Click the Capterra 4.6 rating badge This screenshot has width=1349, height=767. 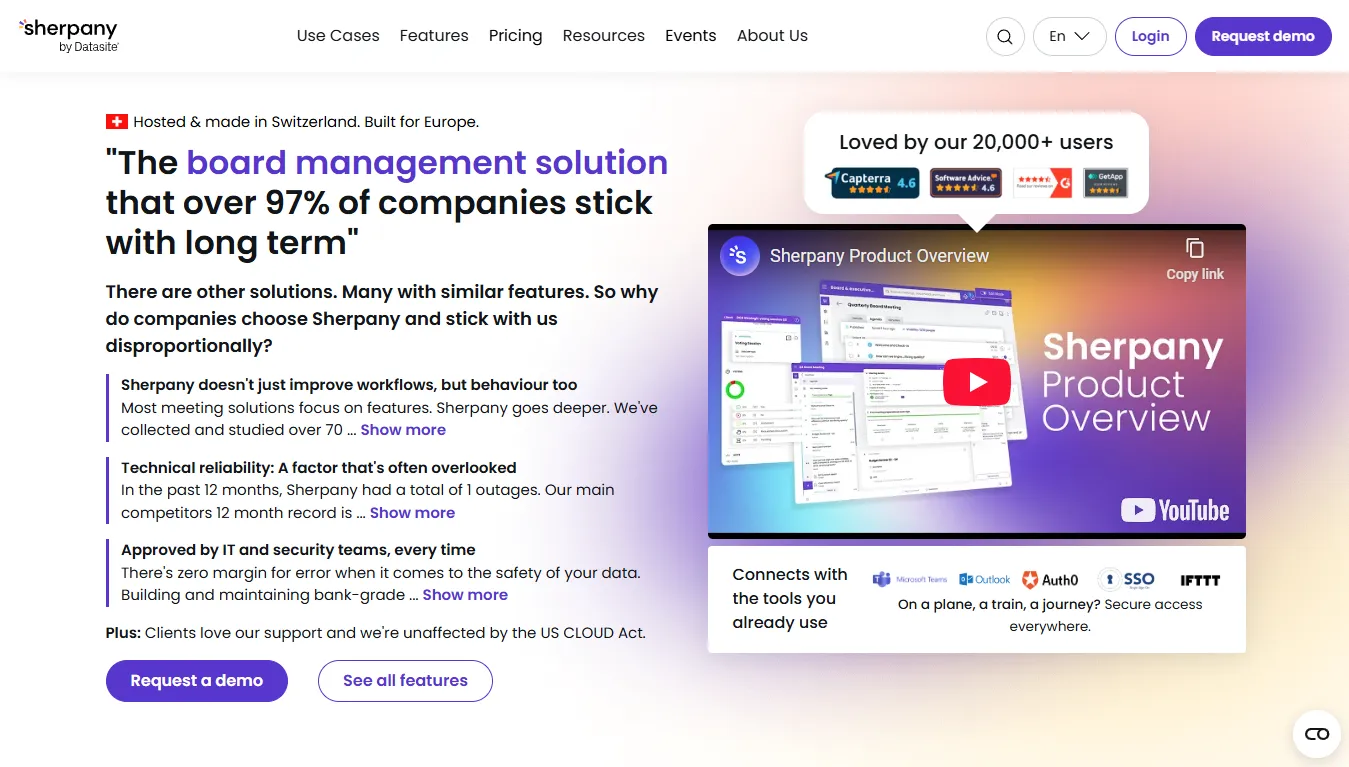(x=872, y=182)
